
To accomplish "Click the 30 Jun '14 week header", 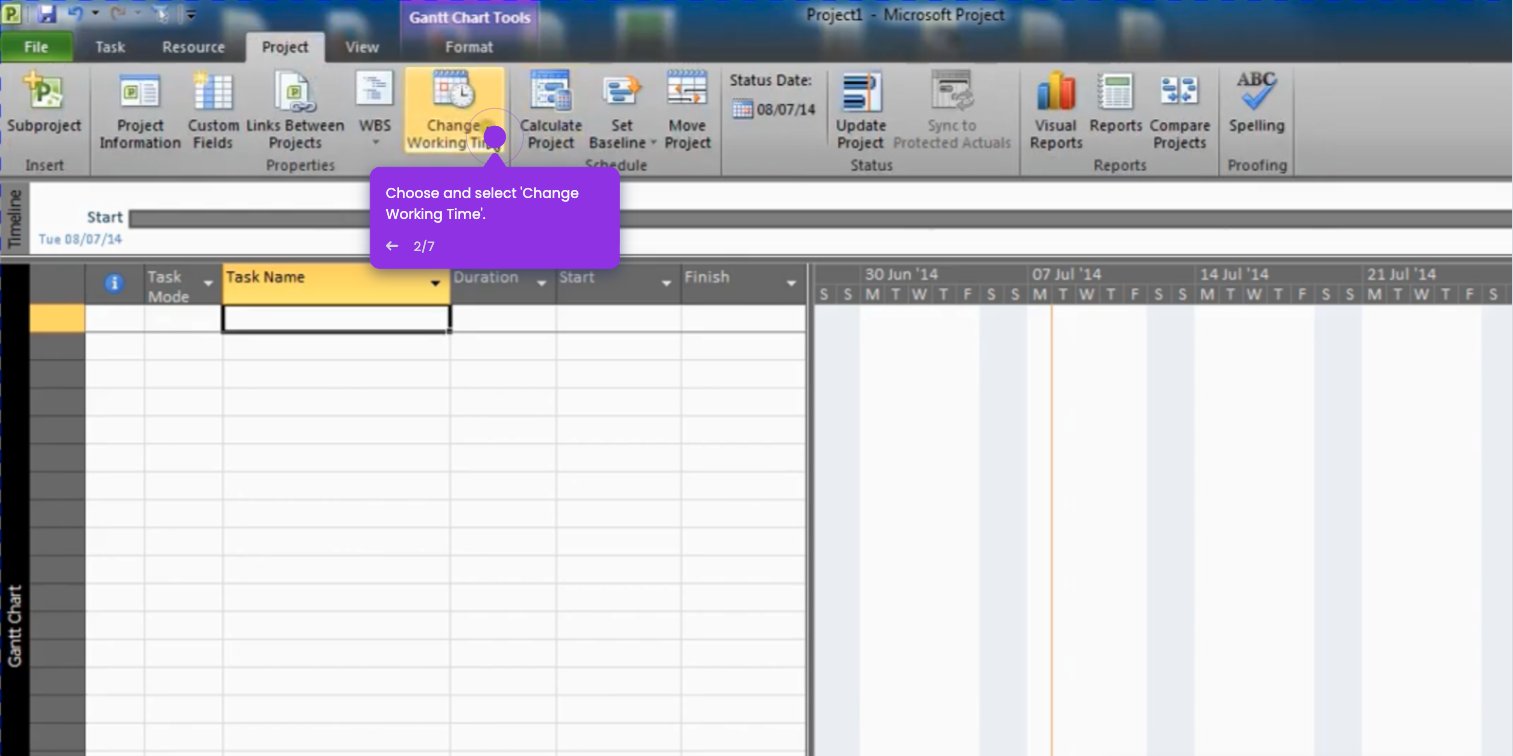I will click(902, 274).
